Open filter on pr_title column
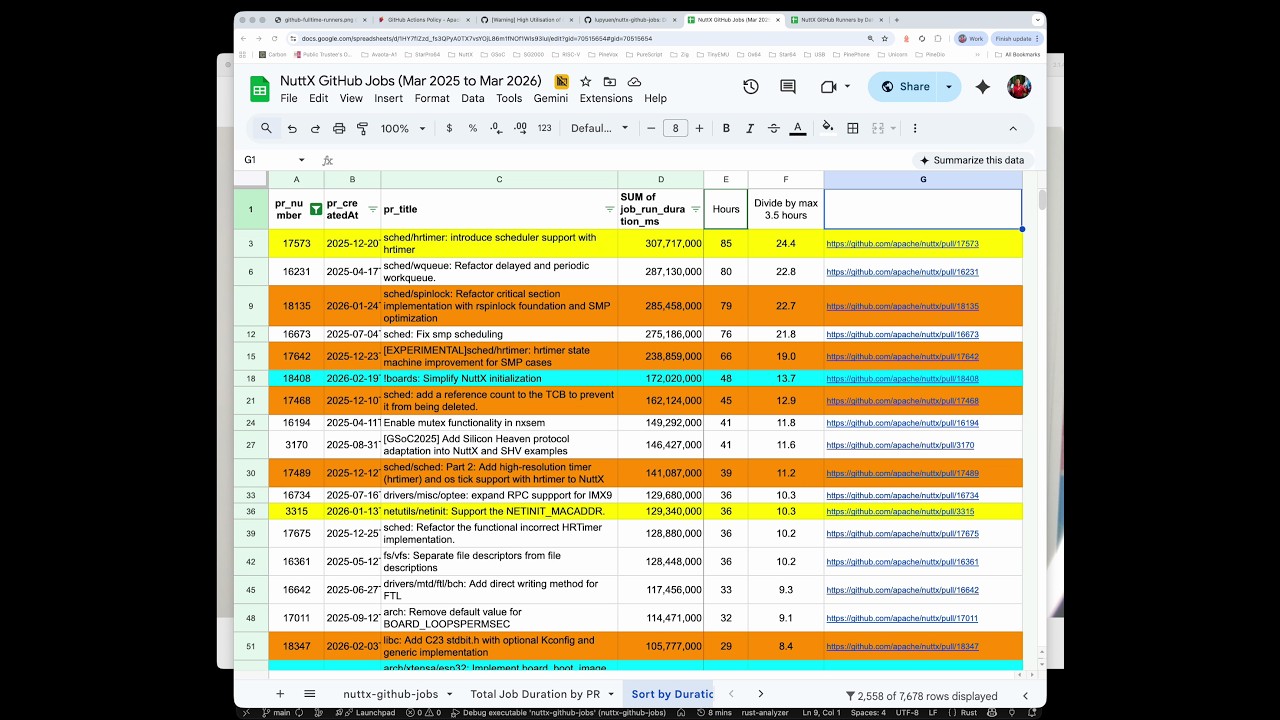 click(x=609, y=209)
